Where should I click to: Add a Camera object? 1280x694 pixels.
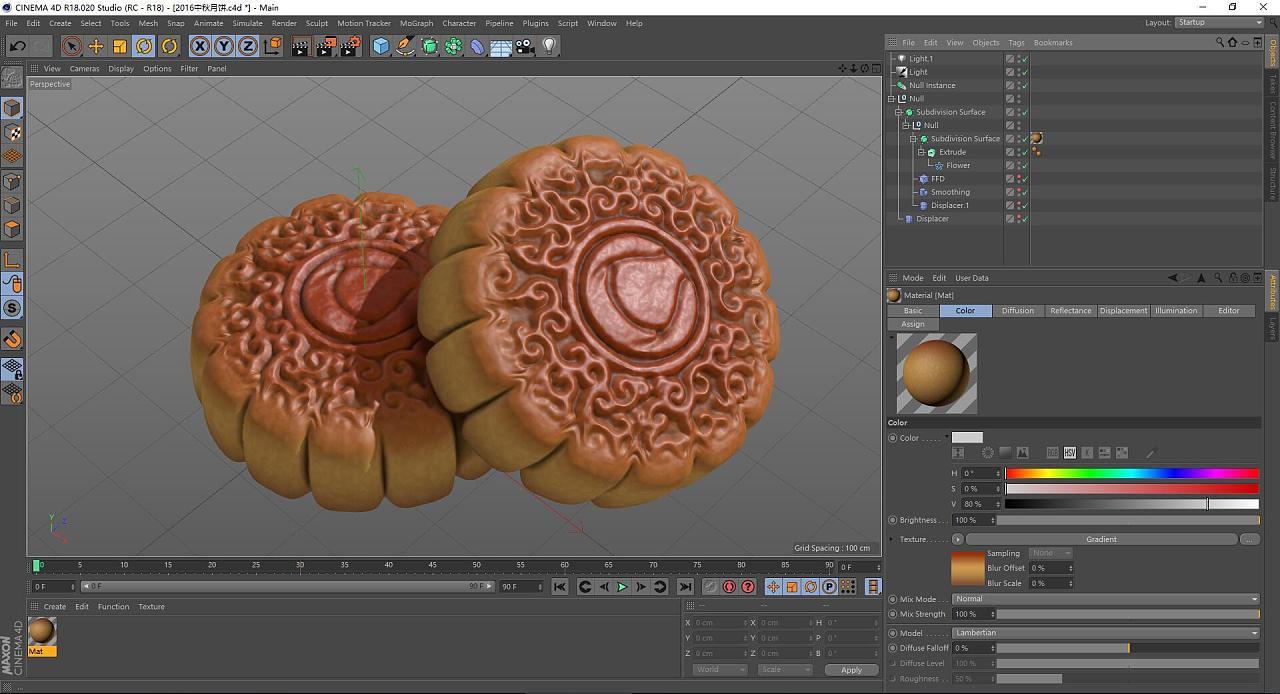pos(525,46)
